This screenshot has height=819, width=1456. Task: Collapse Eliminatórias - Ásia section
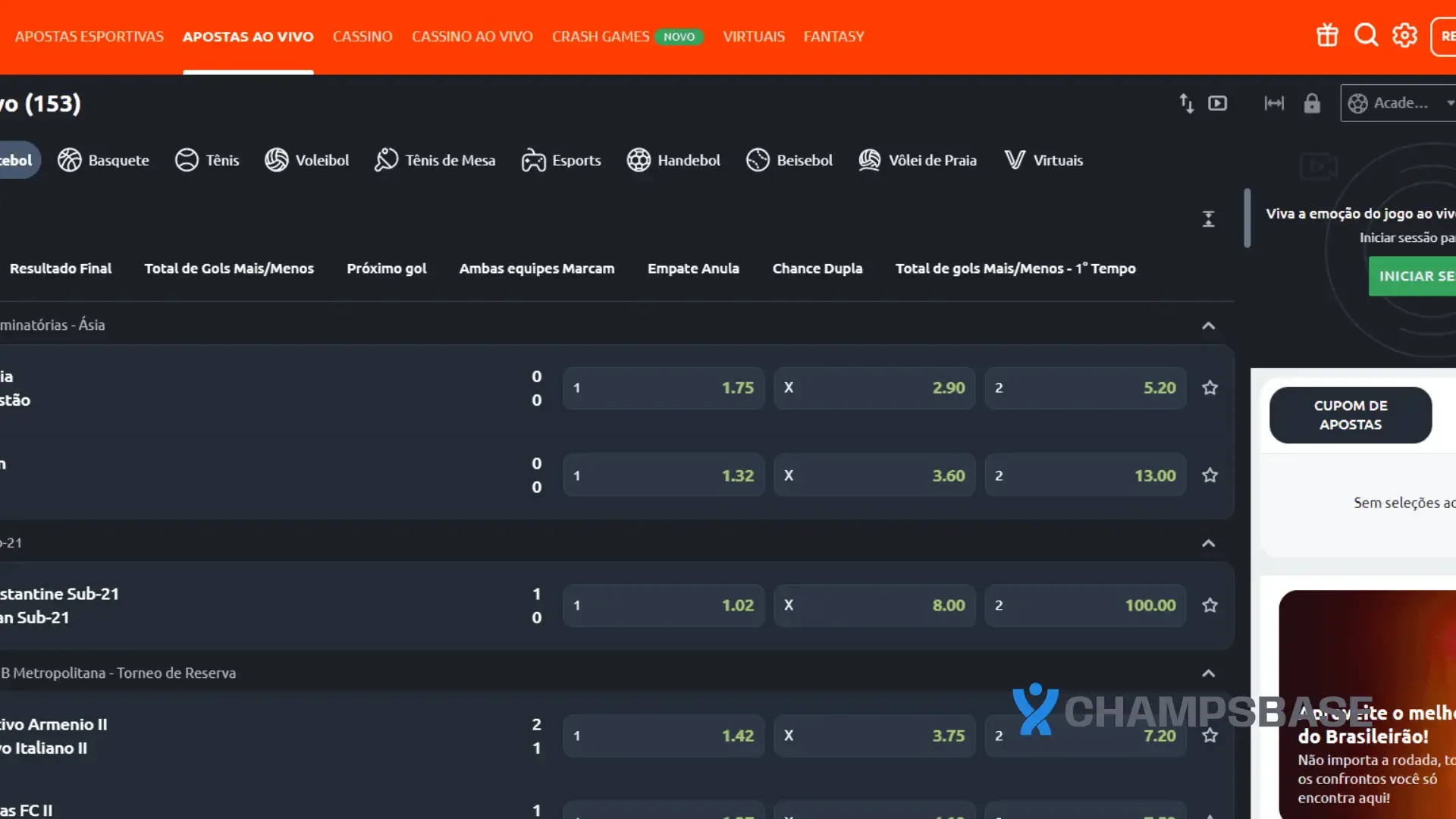(x=1208, y=325)
